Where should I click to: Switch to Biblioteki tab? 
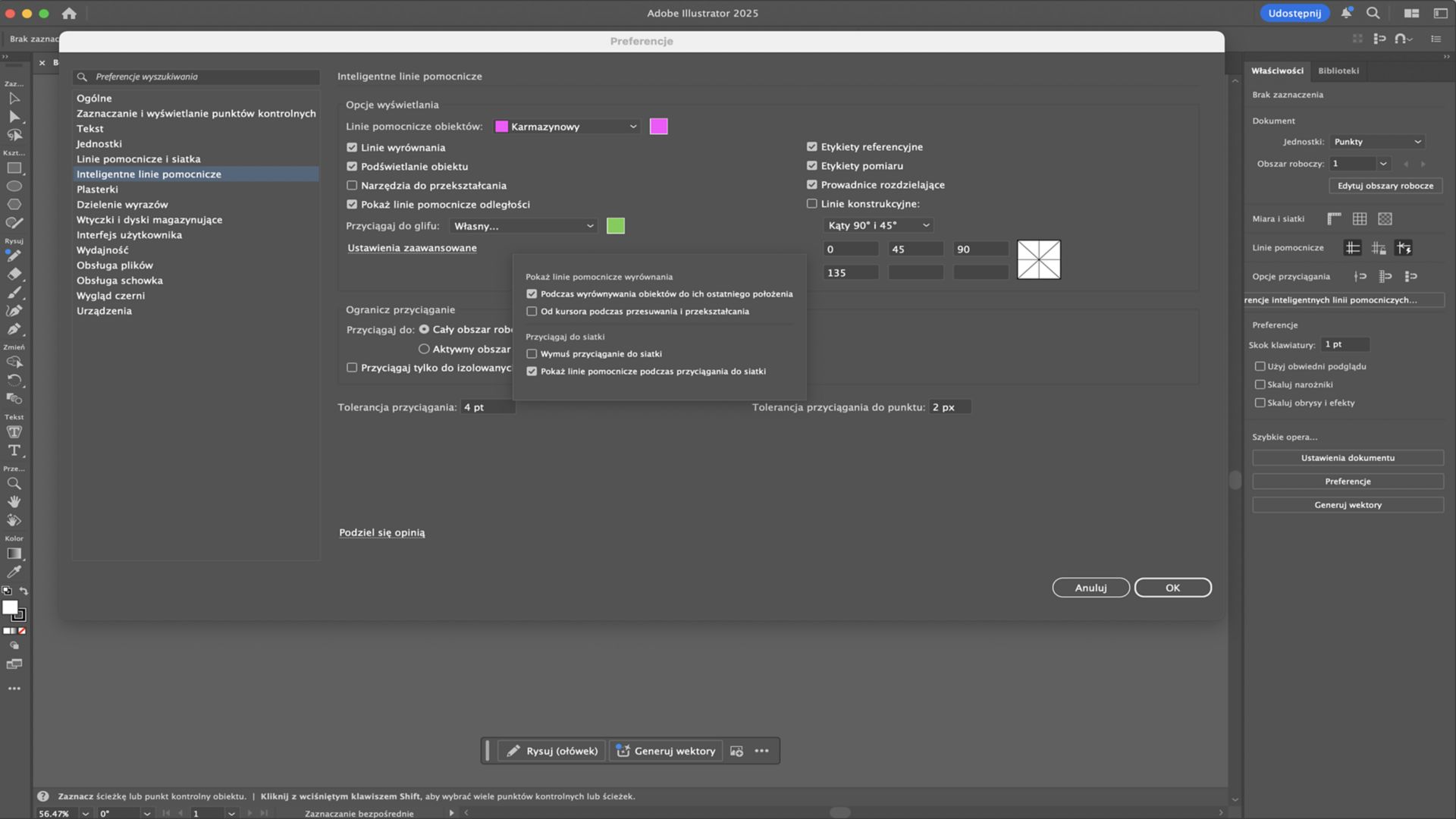[x=1338, y=71]
